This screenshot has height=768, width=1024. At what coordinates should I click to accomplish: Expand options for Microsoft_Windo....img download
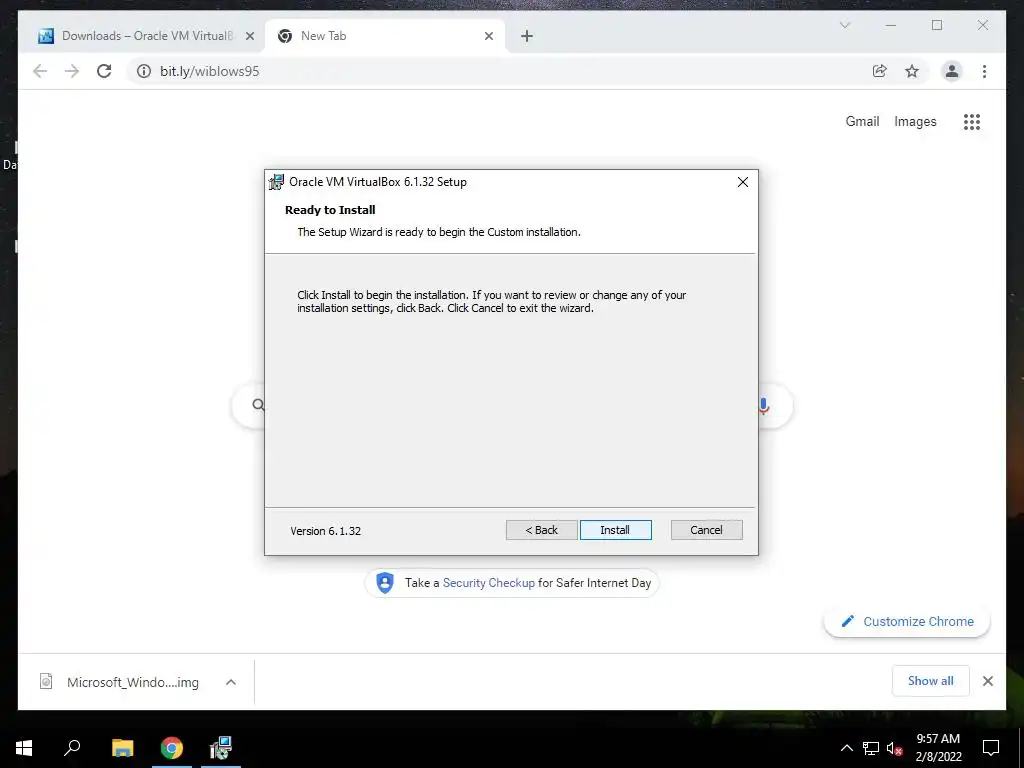pyautogui.click(x=231, y=682)
